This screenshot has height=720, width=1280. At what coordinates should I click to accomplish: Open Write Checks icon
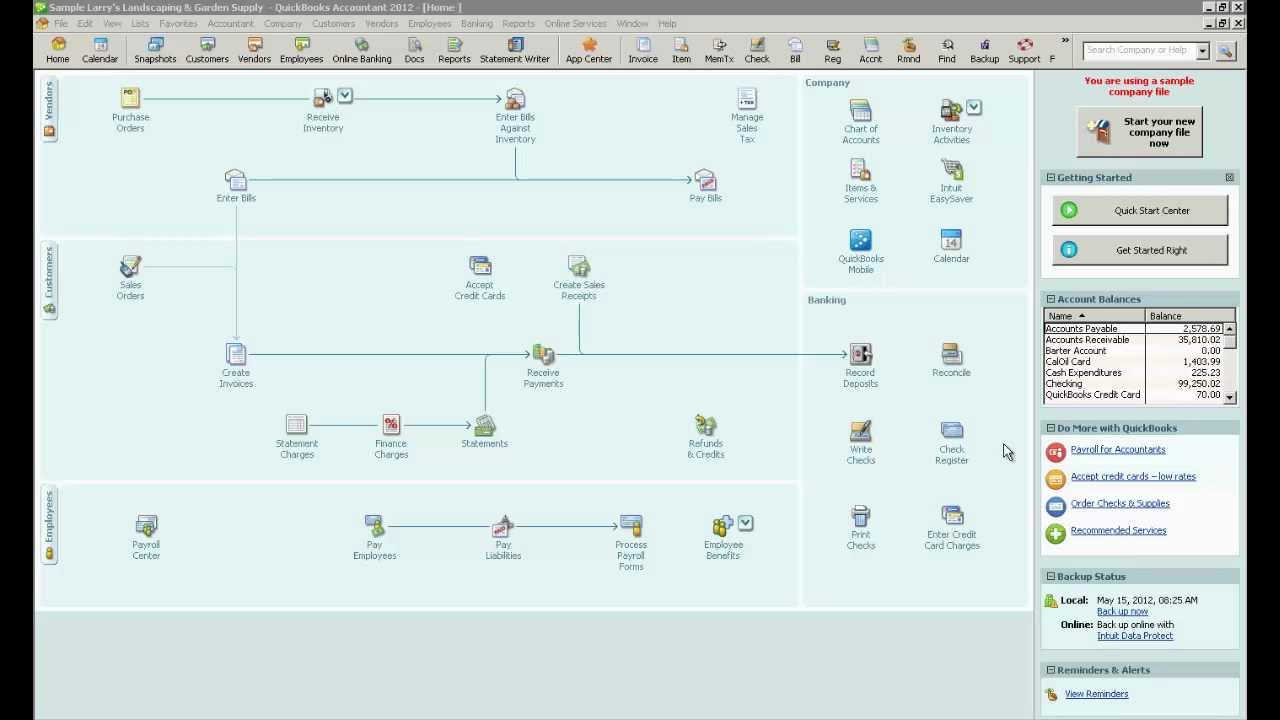(x=860, y=431)
